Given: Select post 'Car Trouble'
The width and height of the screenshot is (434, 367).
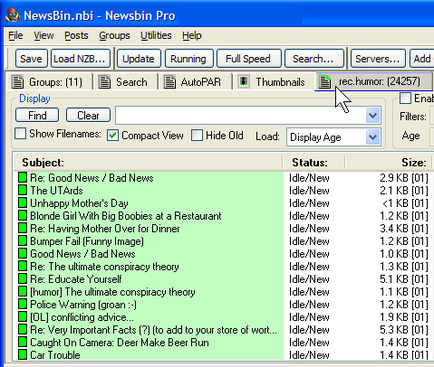Looking at the screenshot, I should point(55,355).
